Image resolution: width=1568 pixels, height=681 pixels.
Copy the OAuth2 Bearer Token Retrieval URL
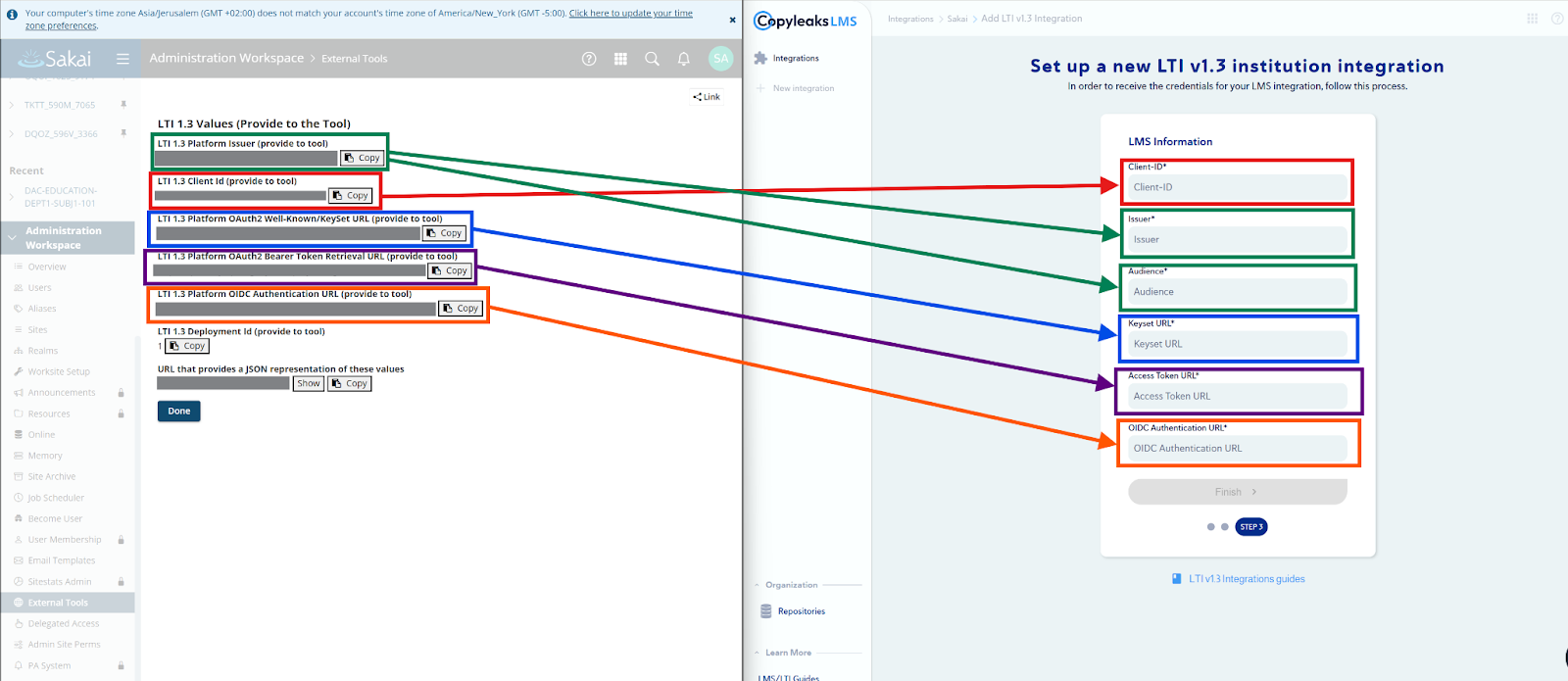point(451,270)
